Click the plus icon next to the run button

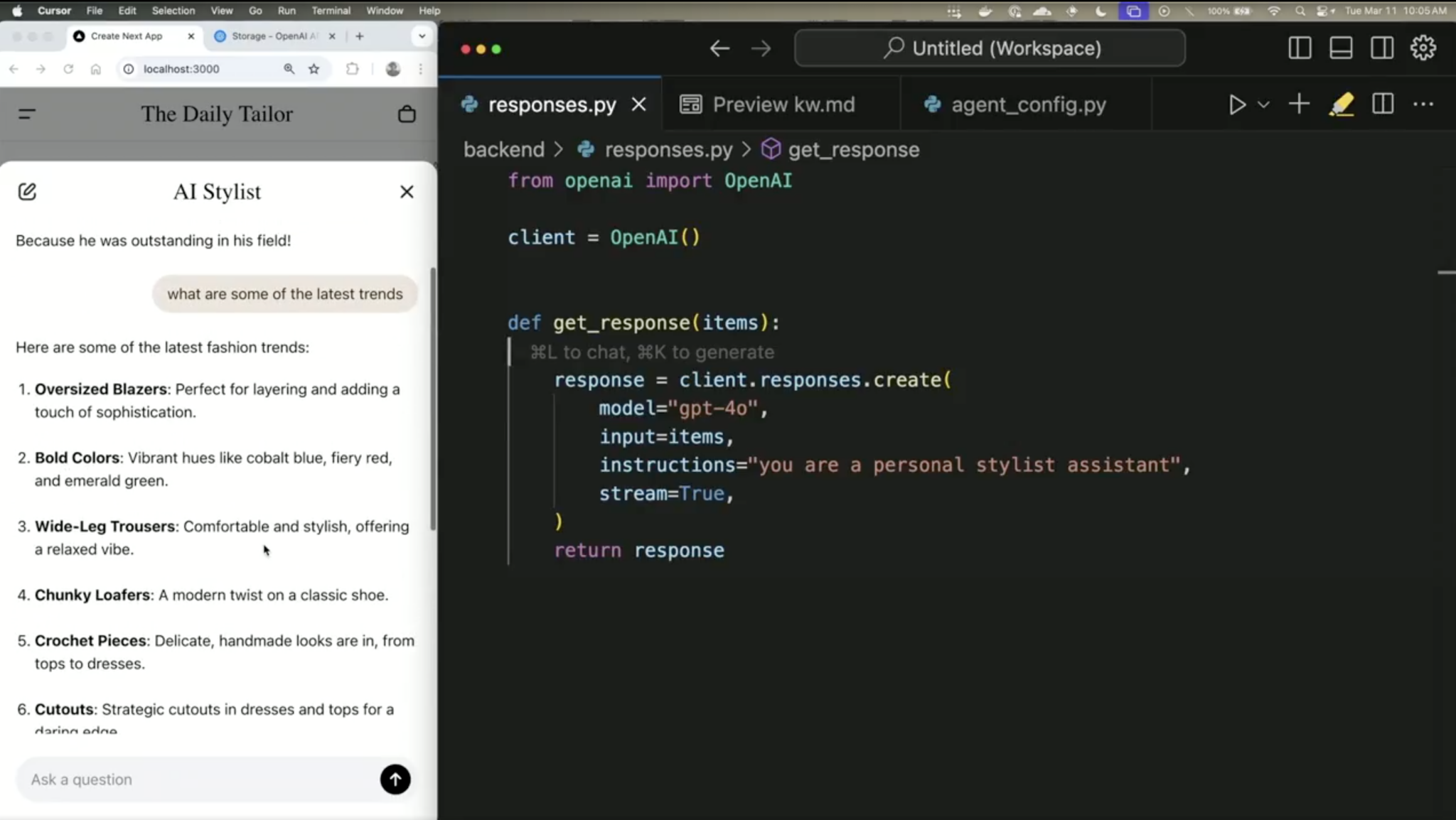pyautogui.click(x=1298, y=104)
